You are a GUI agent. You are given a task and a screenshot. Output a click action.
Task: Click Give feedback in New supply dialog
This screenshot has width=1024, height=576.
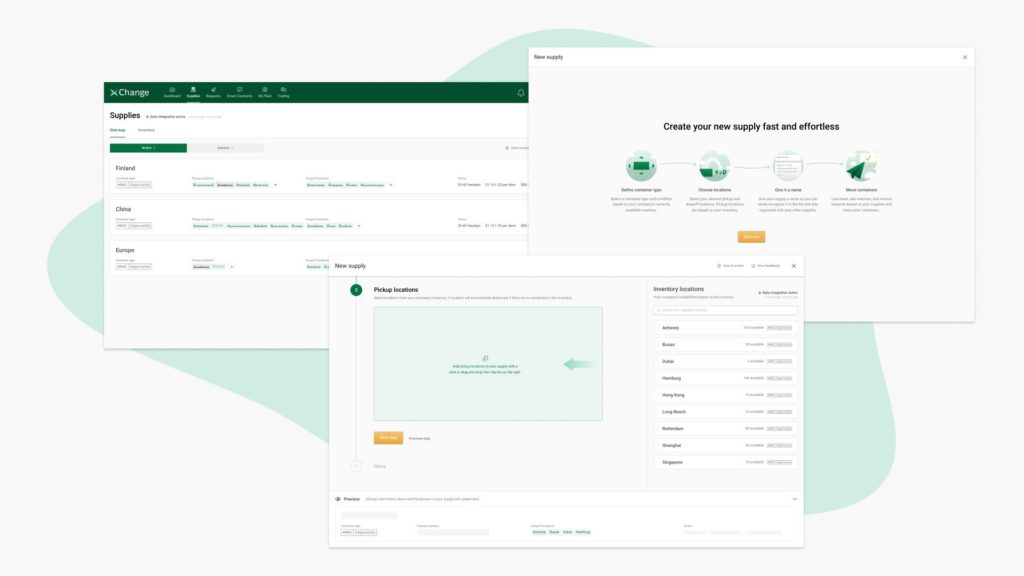(x=765, y=266)
